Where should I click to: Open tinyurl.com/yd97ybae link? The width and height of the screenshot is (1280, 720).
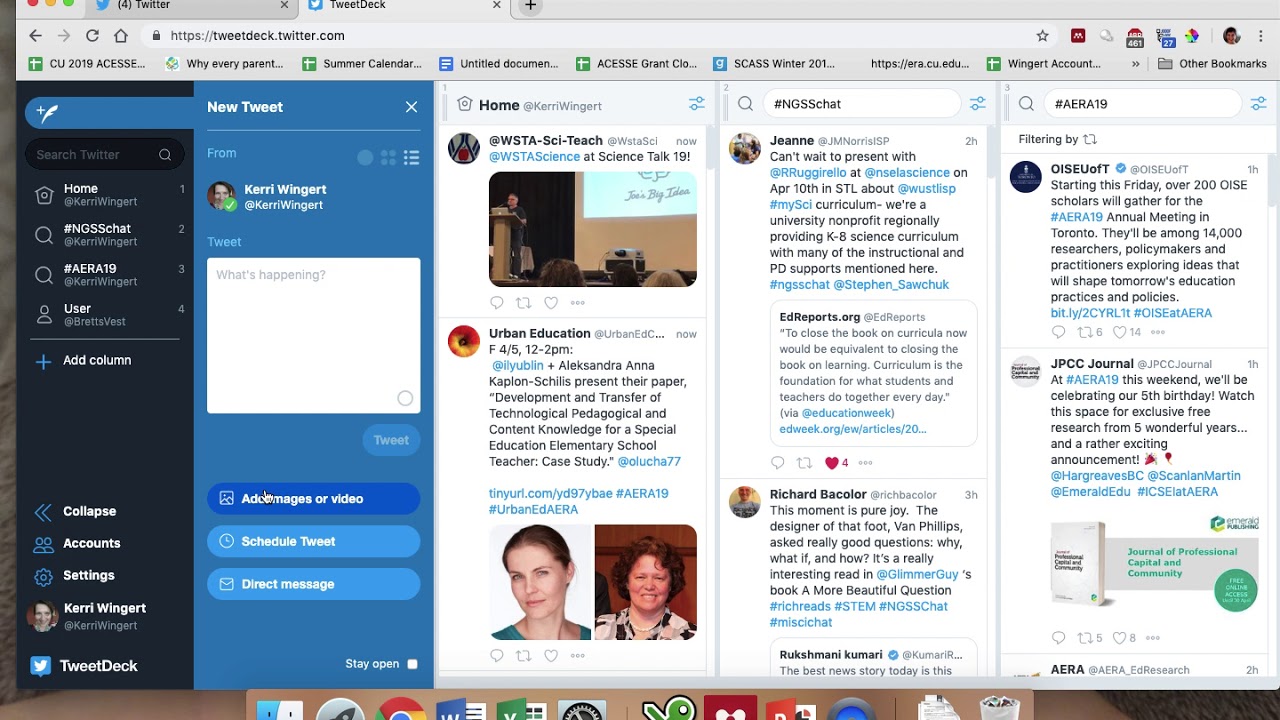[x=550, y=494]
